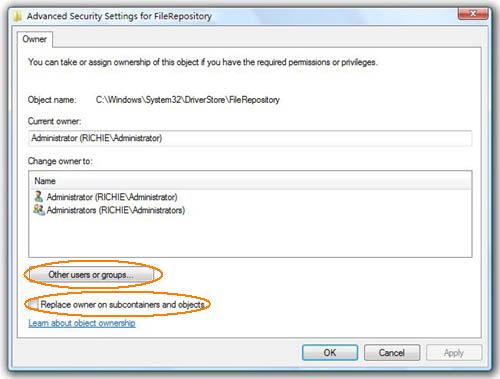Close the Advanced Security Settings dialog
This screenshot has width=500, height=379.
(473, 14)
